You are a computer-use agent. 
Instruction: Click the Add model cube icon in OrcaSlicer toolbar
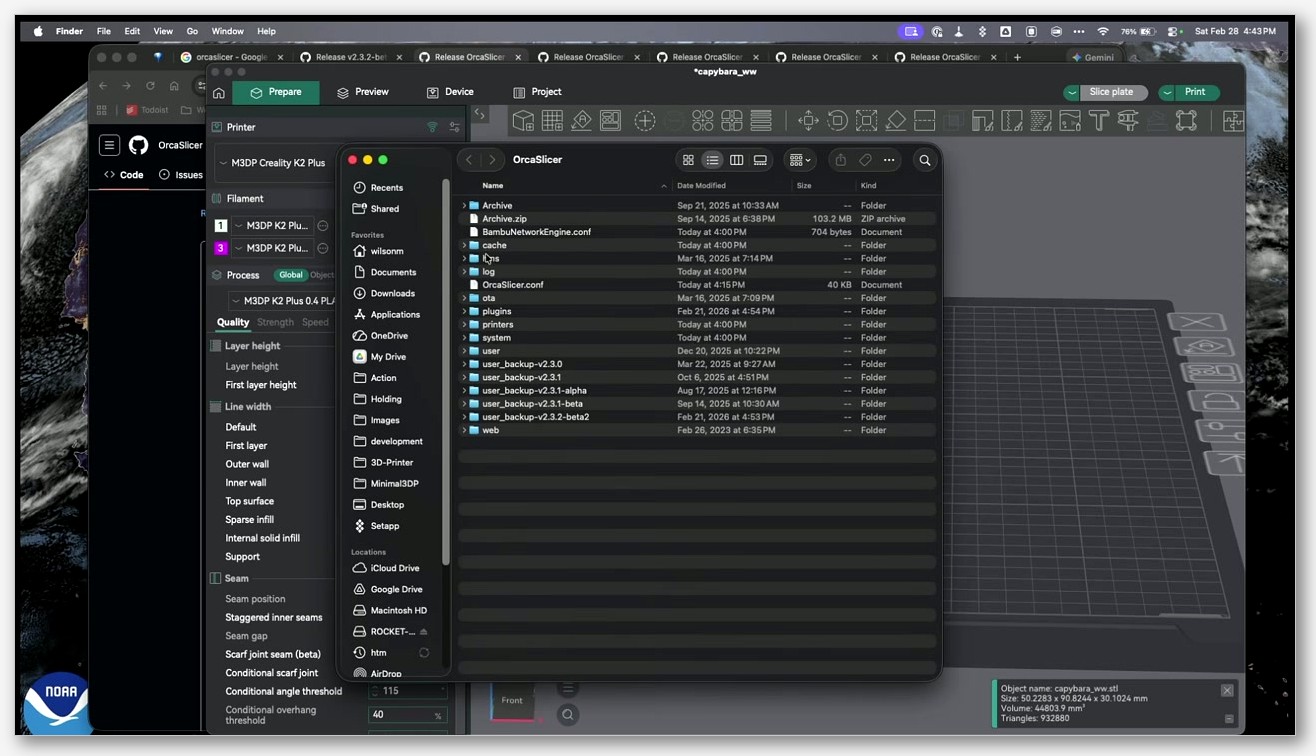coord(523,121)
